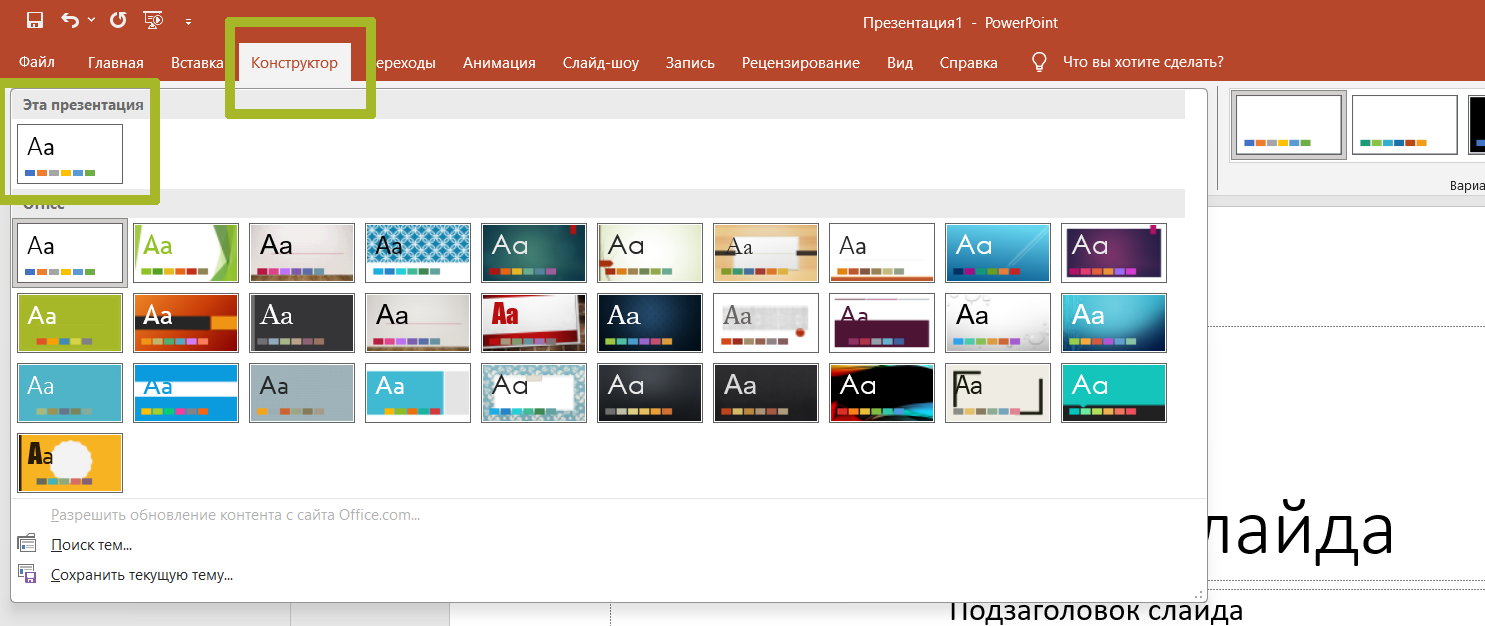The width and height of the screenshot is (1485, 626).
Task: Open the Undo history dropdown arrow
Action: [x=91, y=20]
